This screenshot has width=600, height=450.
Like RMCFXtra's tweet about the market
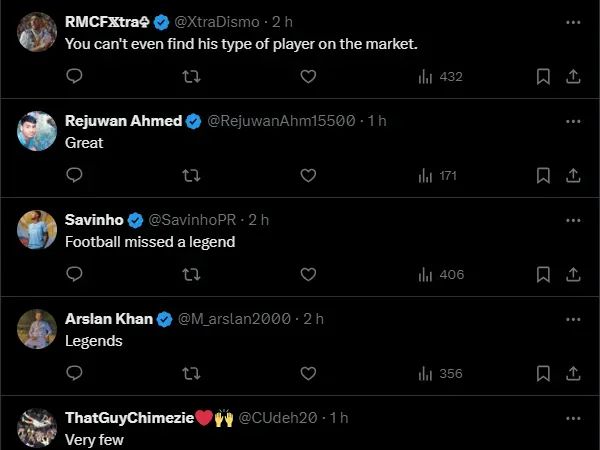tap(308, 76)
